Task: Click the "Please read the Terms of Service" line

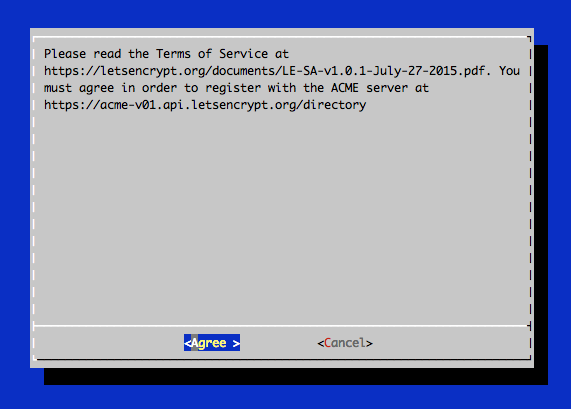Action: [x=166, y=54]
